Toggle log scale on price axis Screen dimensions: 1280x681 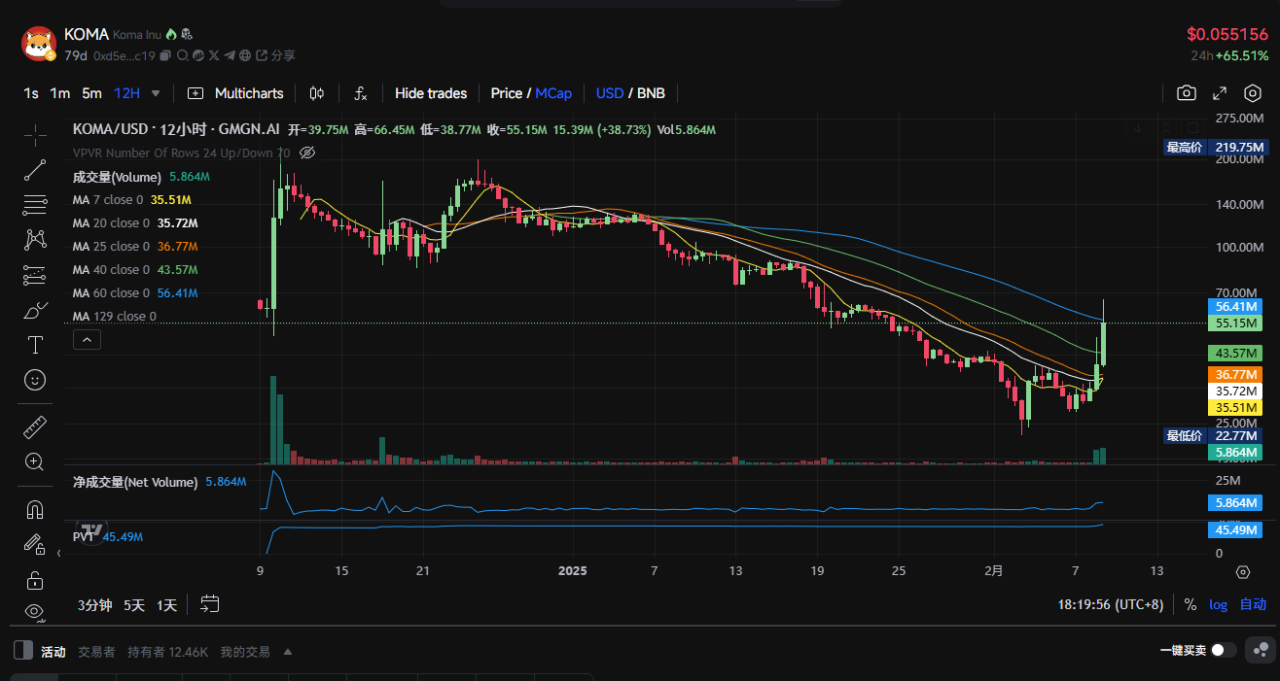(1218, 604)
